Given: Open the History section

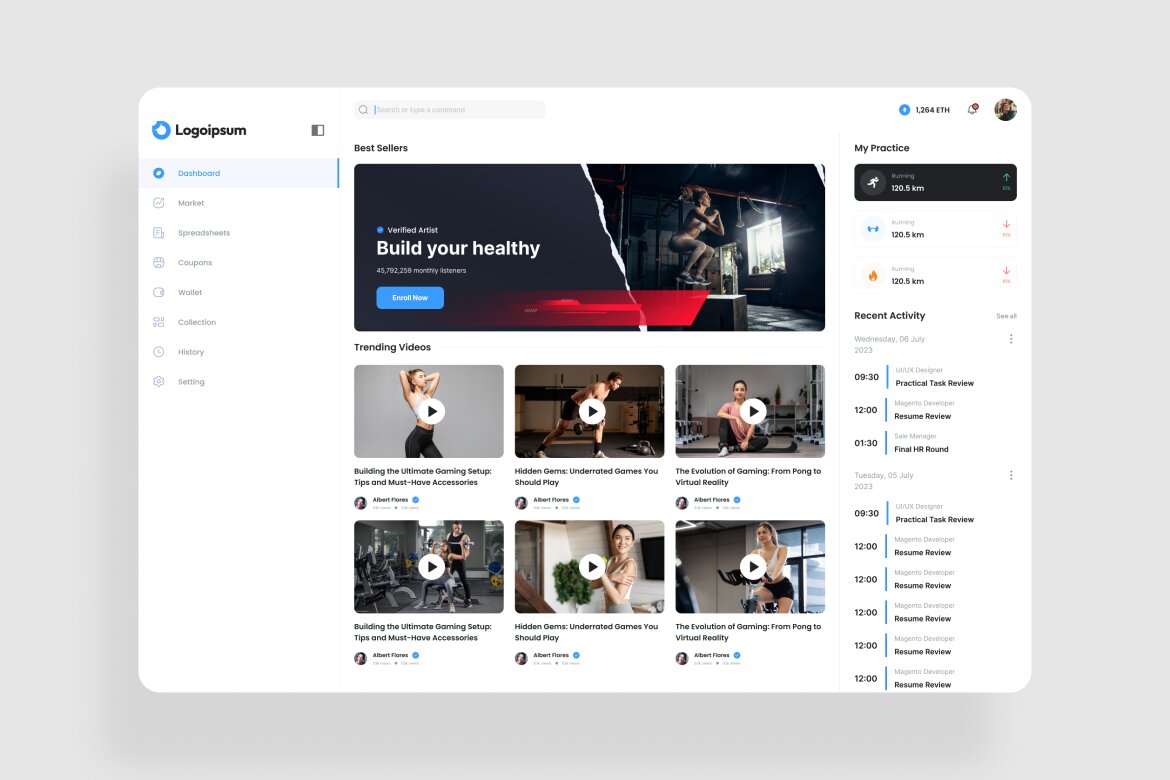Looking at the screenshot, I should tap(193, 352).
